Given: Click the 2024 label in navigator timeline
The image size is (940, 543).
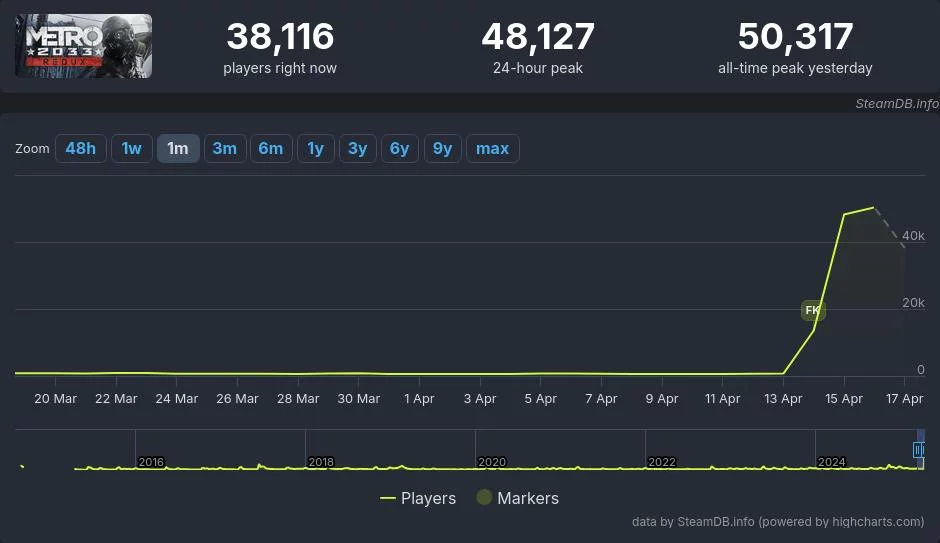Looking at the screenshot, I should (831, 462).
